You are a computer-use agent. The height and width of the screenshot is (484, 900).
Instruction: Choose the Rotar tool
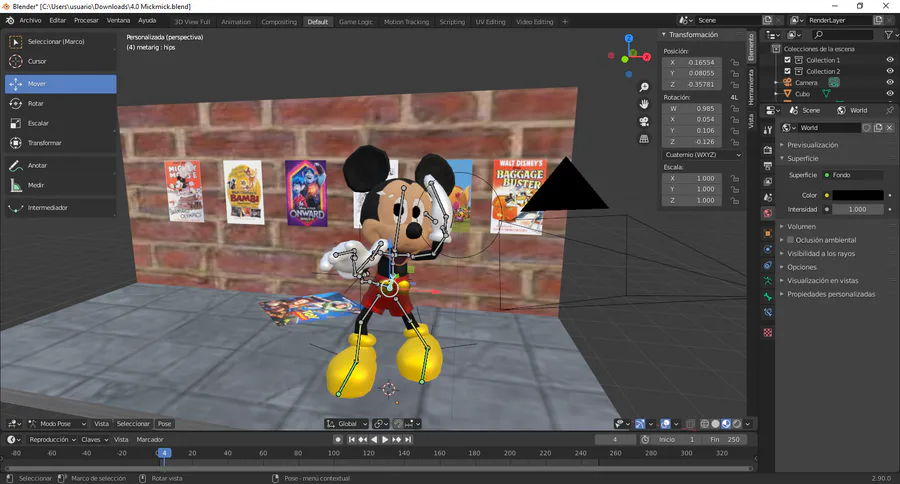click(60, 103)
